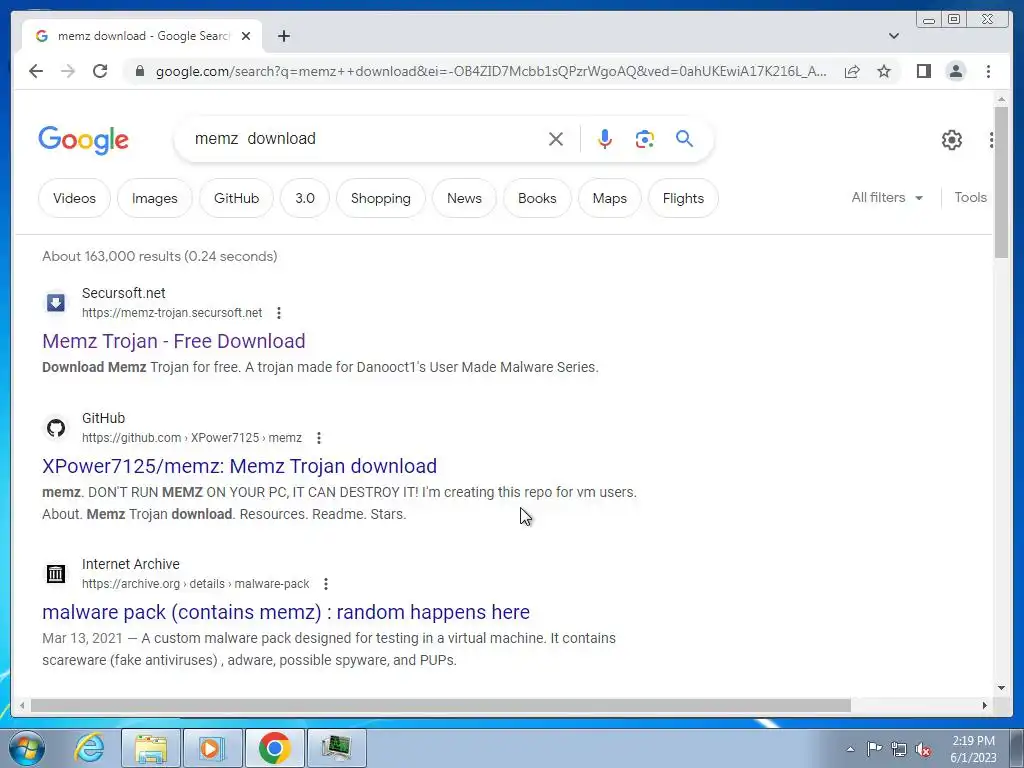Open Google quick settings gear

[952, 140]
